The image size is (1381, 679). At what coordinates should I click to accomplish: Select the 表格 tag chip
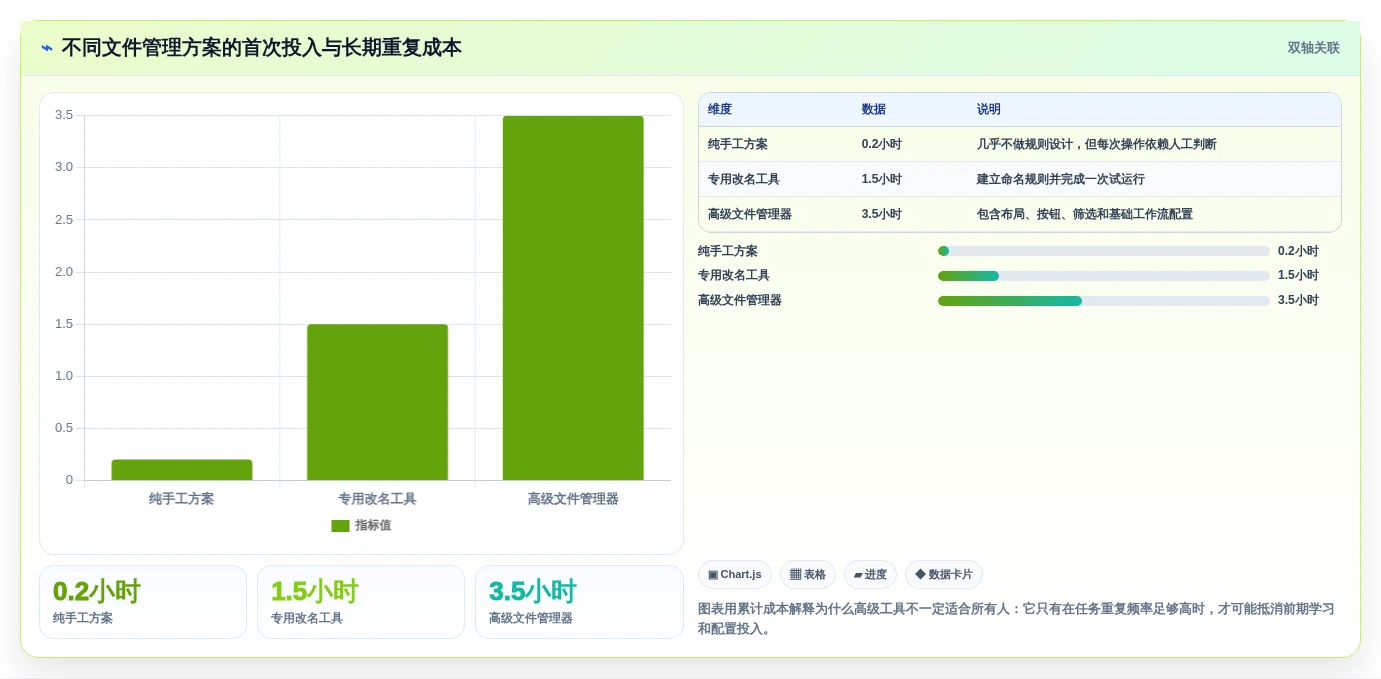click(808, 575)
